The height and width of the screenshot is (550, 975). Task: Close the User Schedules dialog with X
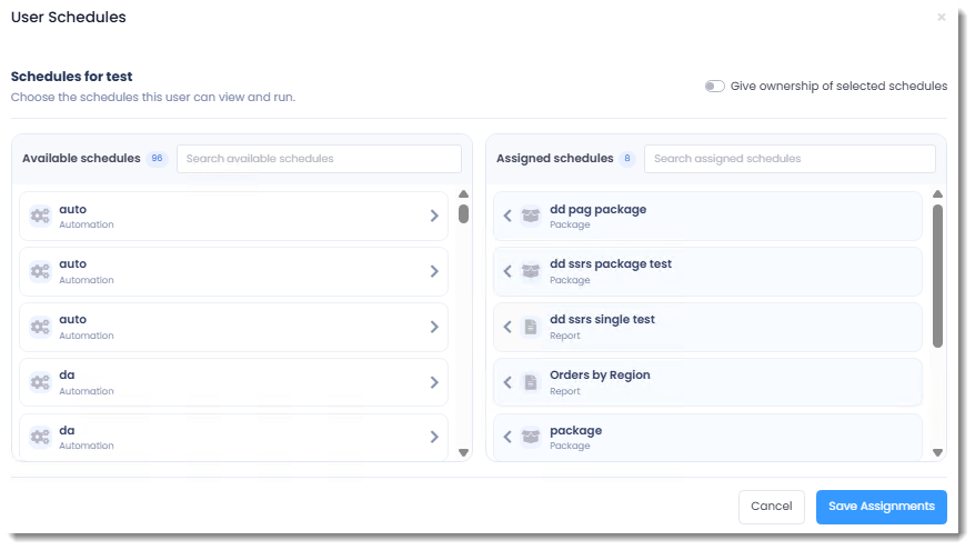(941, 17)
